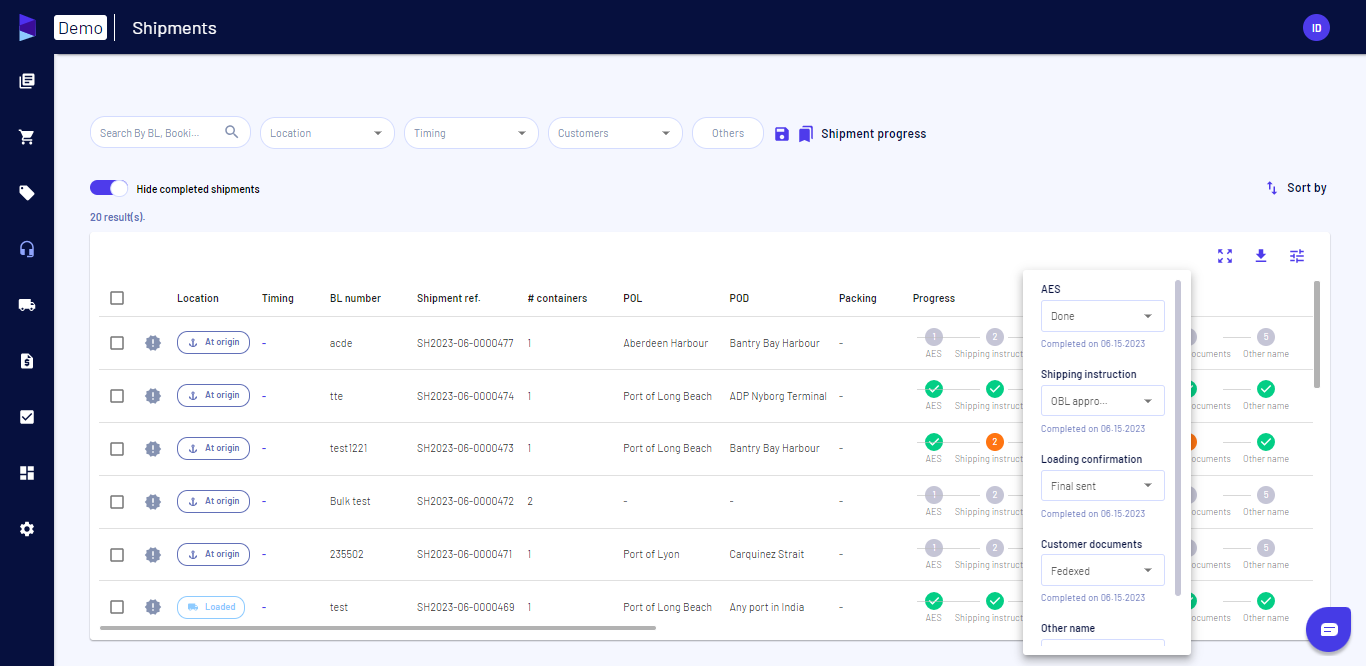Expand table to fullscreen
The height and width of the screenshot is (666, 1366).
coord(1225,256)
